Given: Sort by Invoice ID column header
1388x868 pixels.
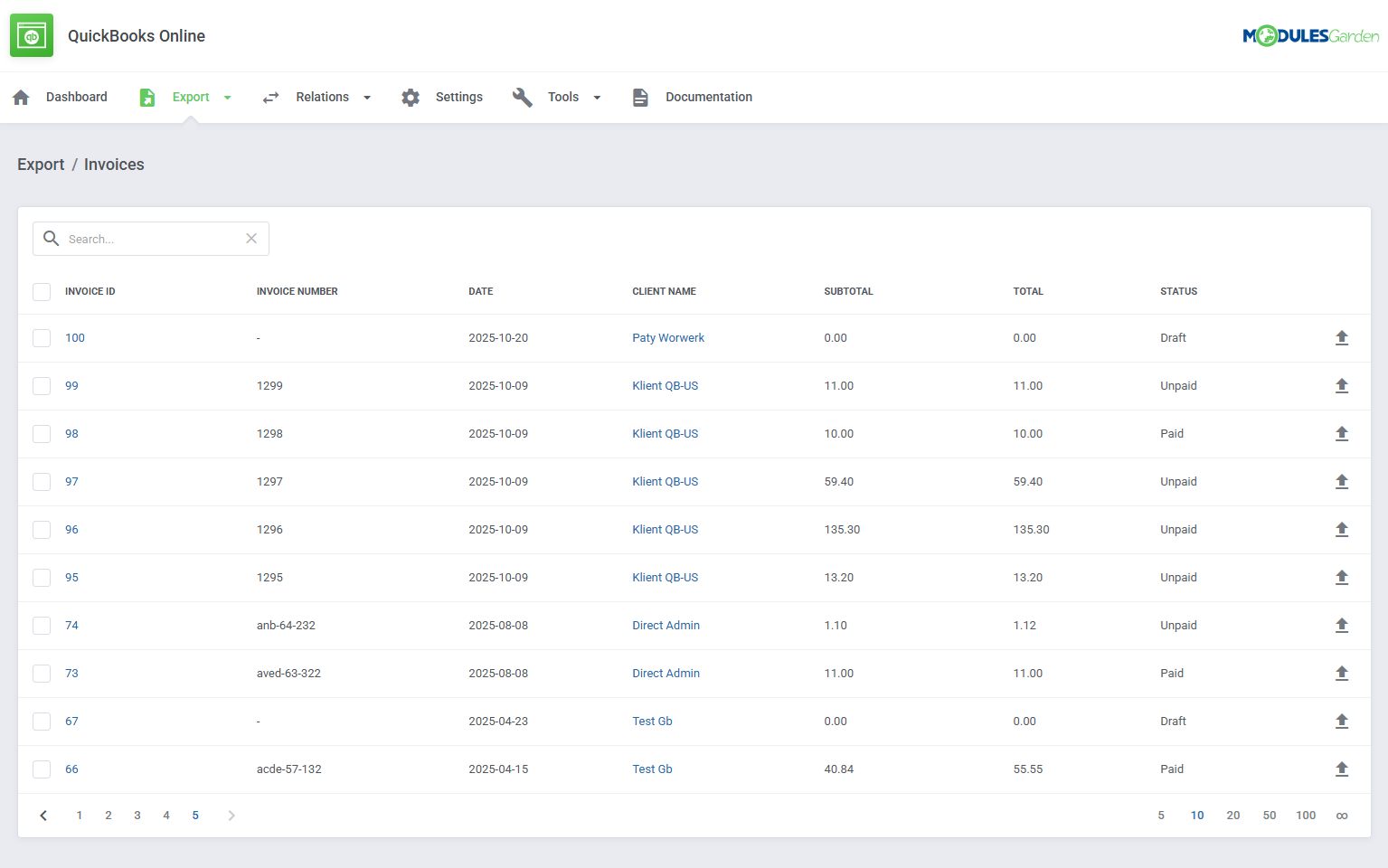Looking at the screenshot, I should tap(90, 291).
